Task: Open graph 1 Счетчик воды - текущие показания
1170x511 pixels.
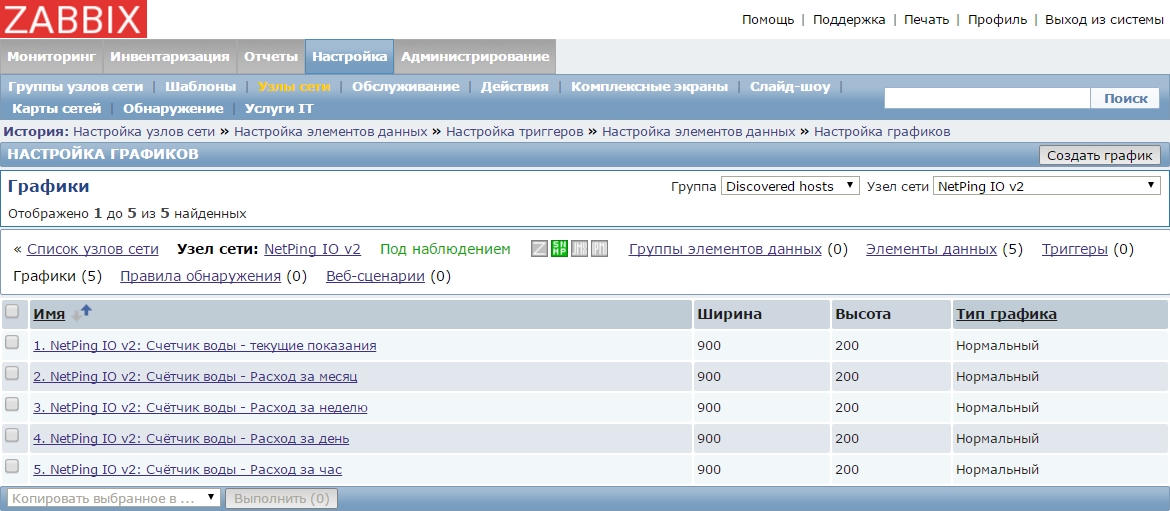Action: point(204,345)
